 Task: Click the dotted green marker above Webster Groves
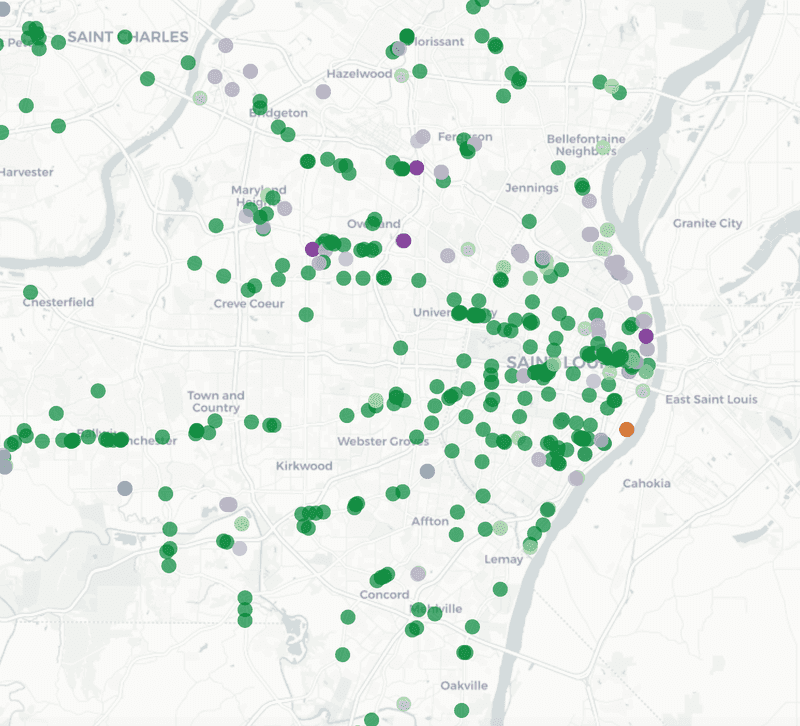tap(374, 400)
